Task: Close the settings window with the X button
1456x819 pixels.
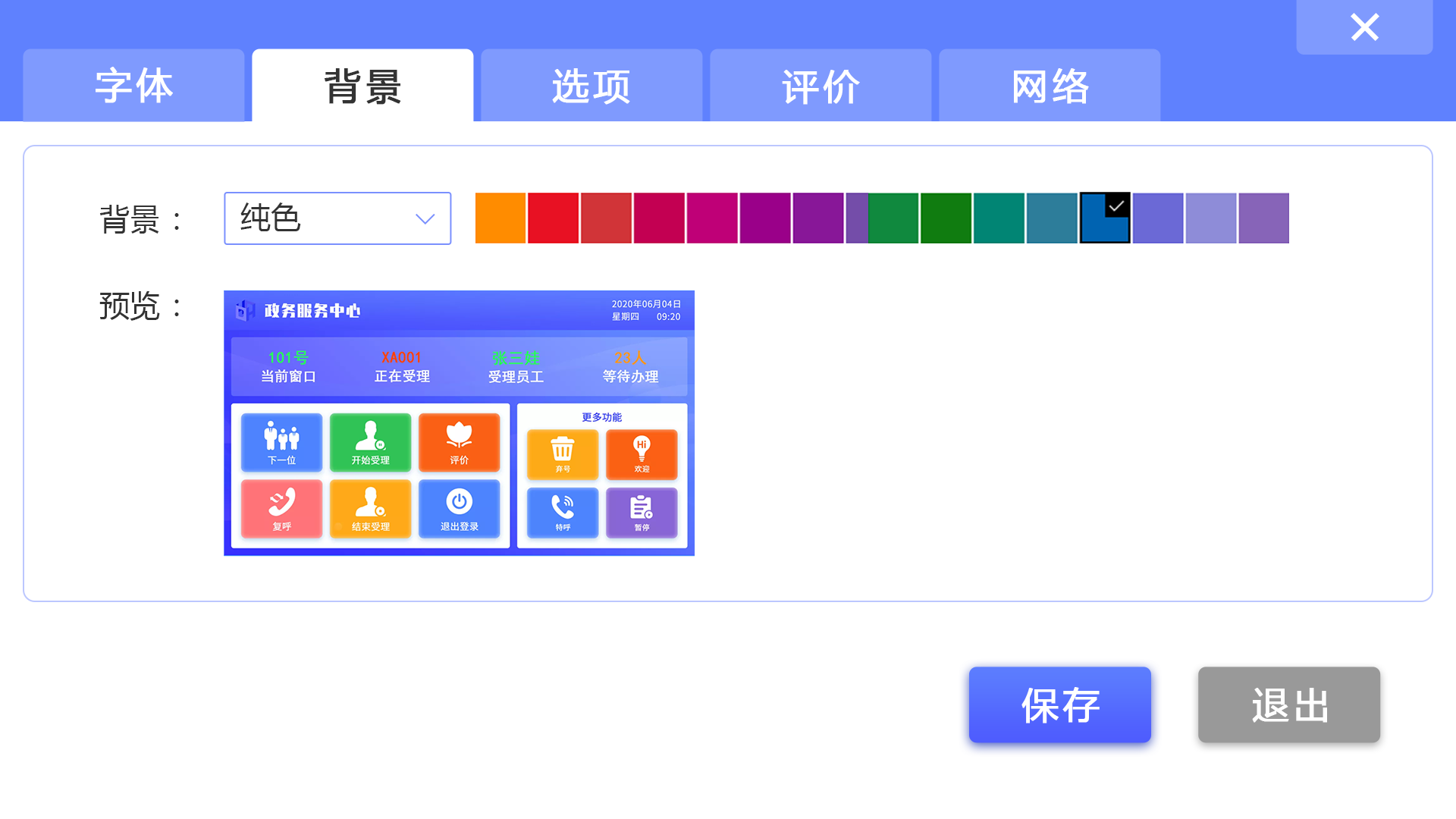Action: pyautogui.click(x=1364, y=27)
